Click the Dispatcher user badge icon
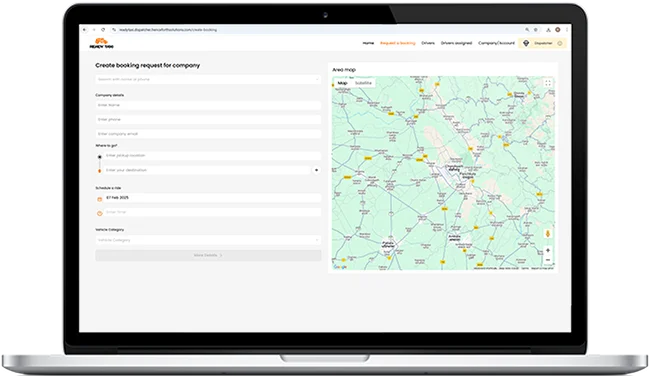Image resolution: width=650 pixels, height=376 pixels. pyautogui.click(x=526, y=43)
